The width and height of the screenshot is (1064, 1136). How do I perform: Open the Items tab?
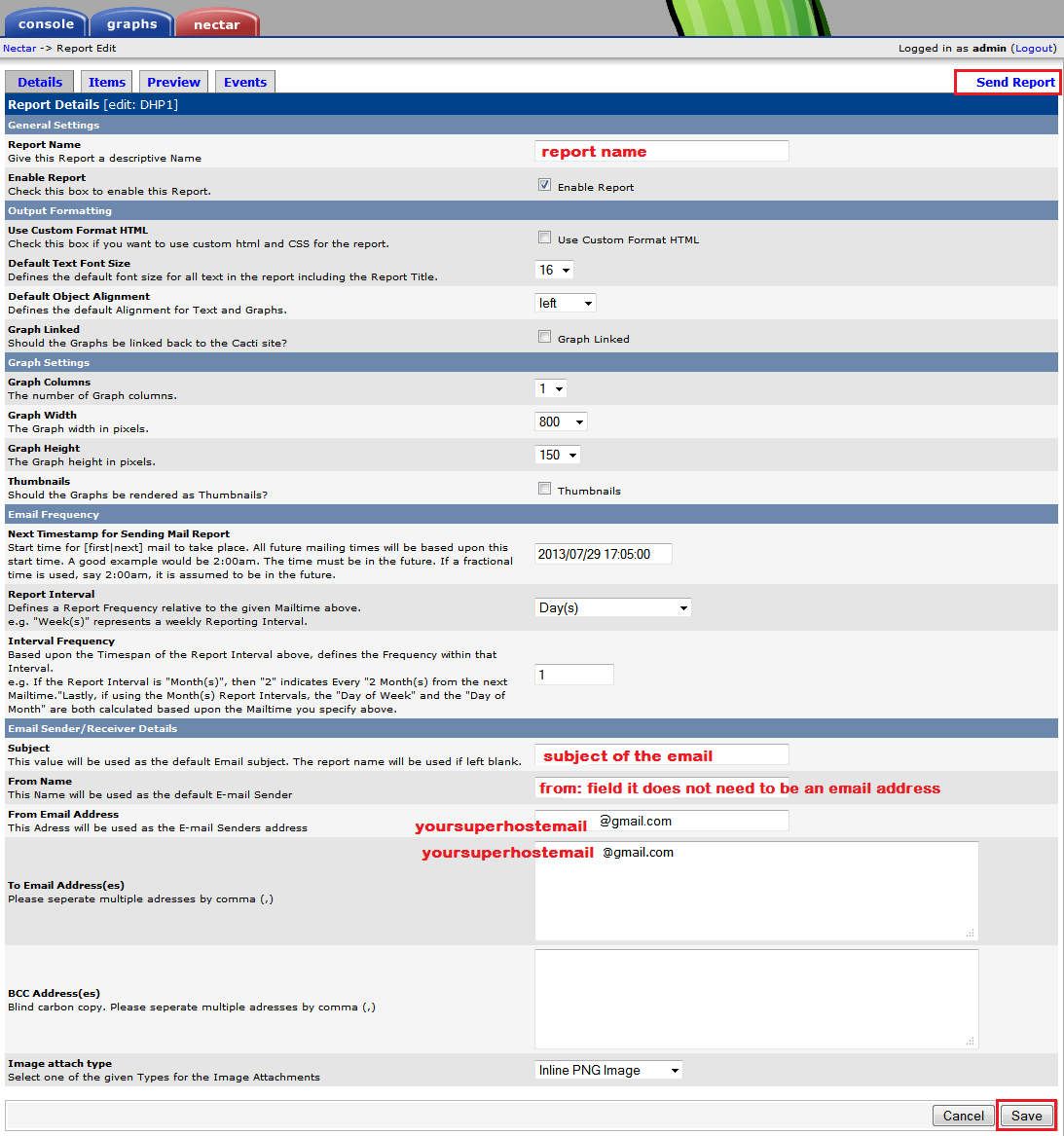107,83
